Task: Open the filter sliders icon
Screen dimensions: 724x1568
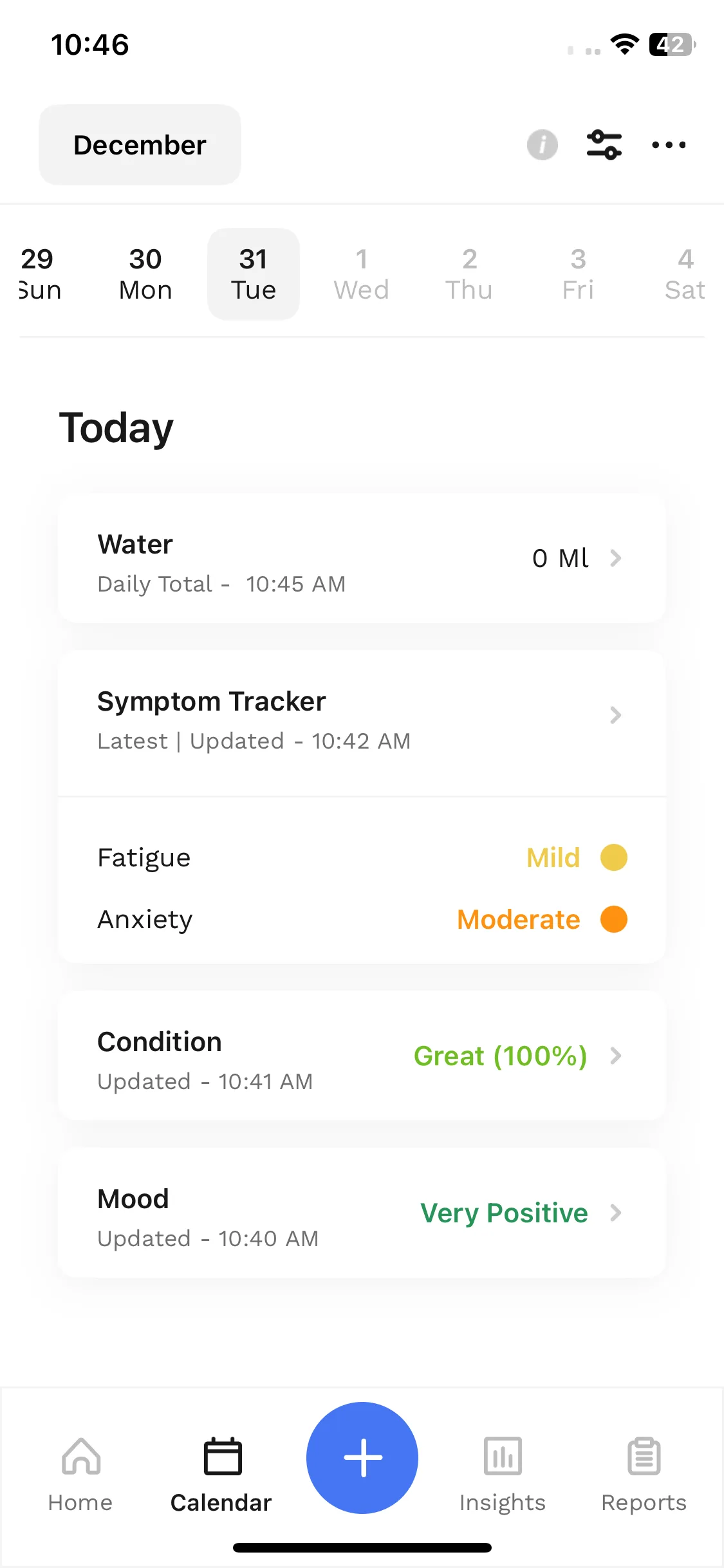Action: tap(604, 145)
